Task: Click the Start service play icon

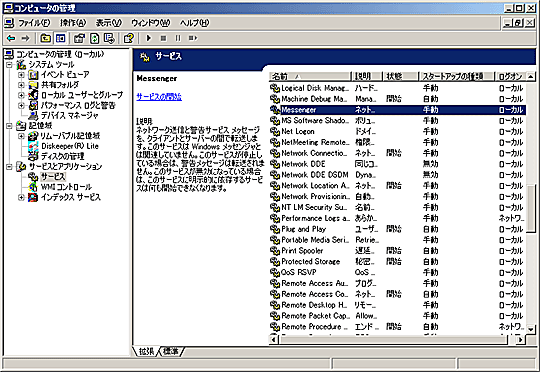Action: 149,38
